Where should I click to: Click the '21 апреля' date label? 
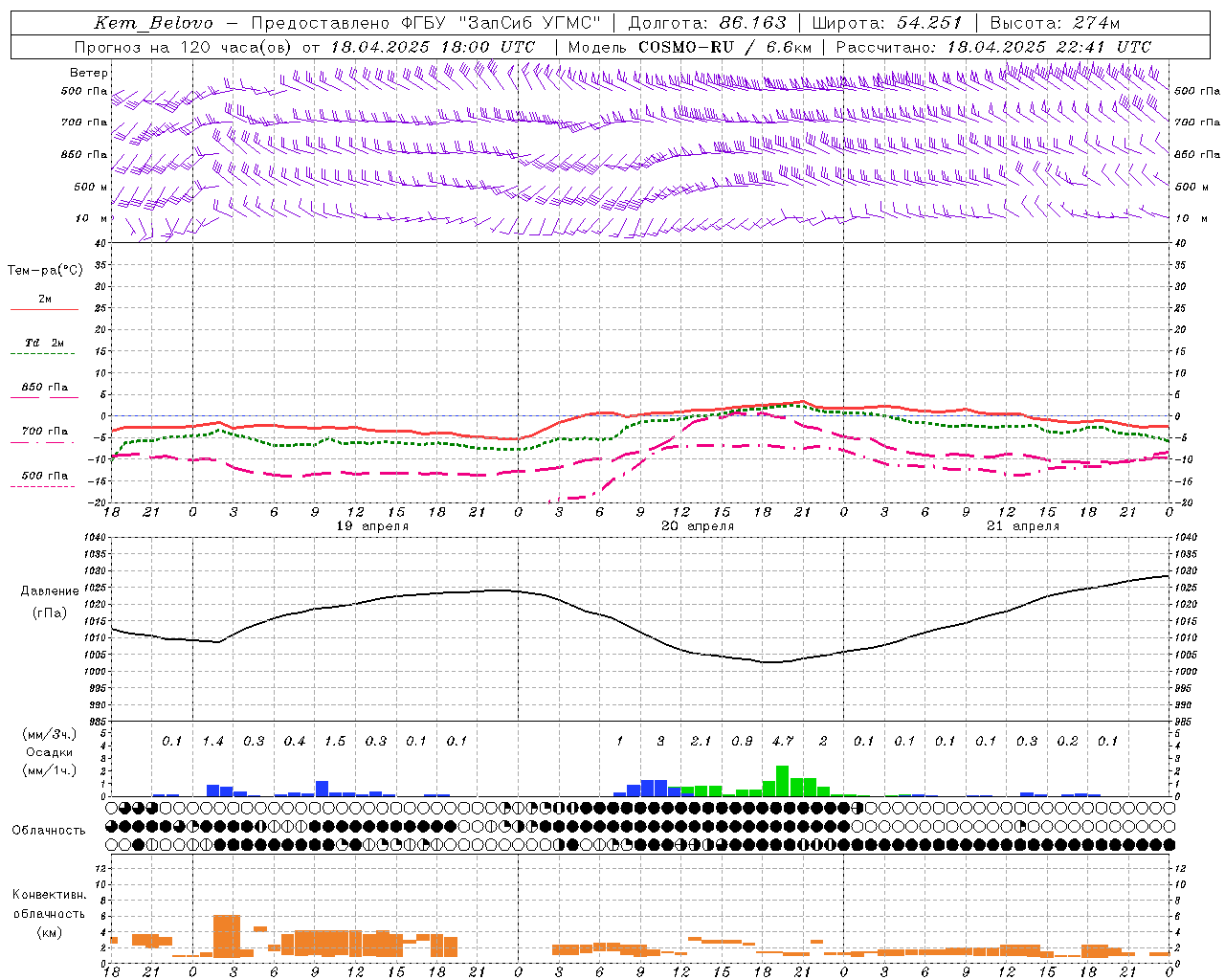click(1023, 526)
